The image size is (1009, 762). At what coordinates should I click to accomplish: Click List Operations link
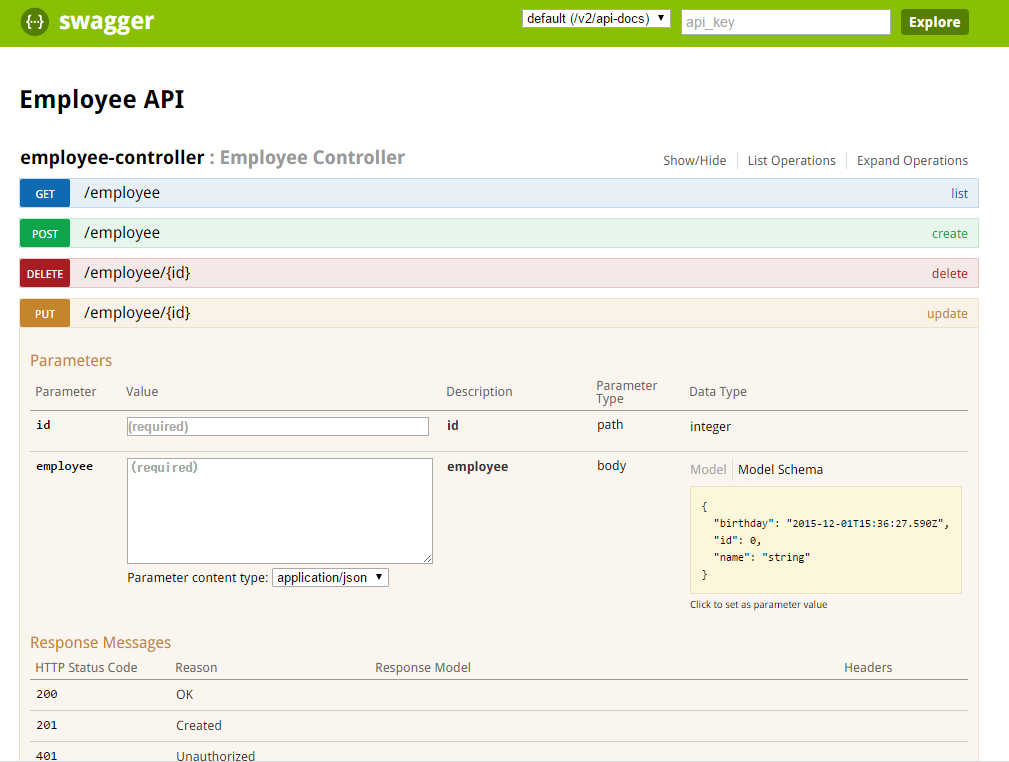point(791,161)
